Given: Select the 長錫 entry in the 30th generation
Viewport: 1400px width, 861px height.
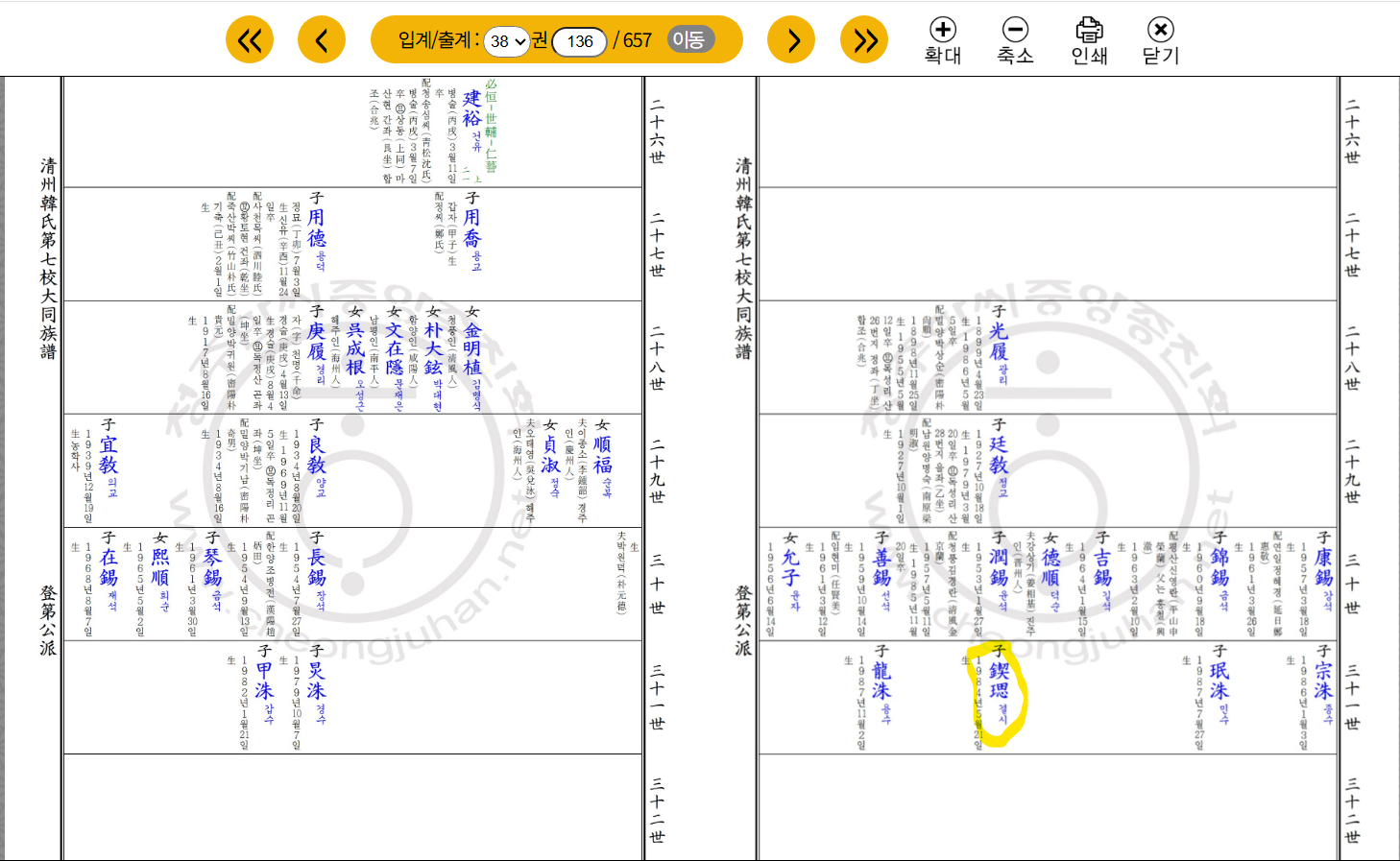Looking at the screenshot, I should pyautogui.click(x=316, y=567).
